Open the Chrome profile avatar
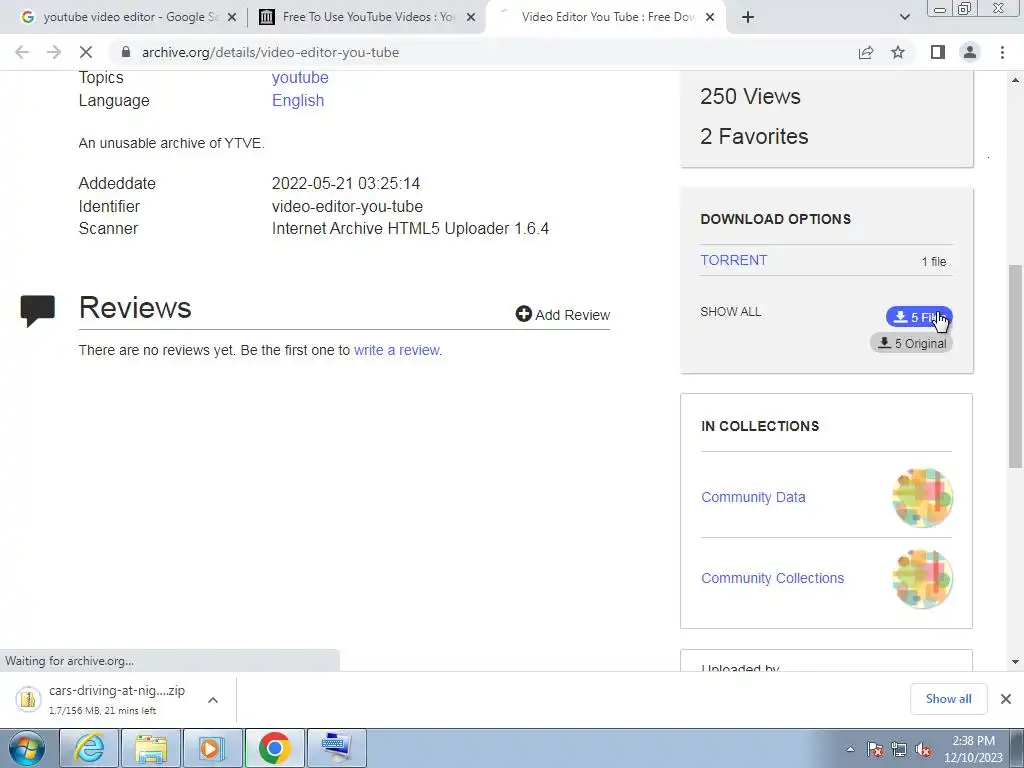The height and width of the screenshot is (768, 1024). 970,52
